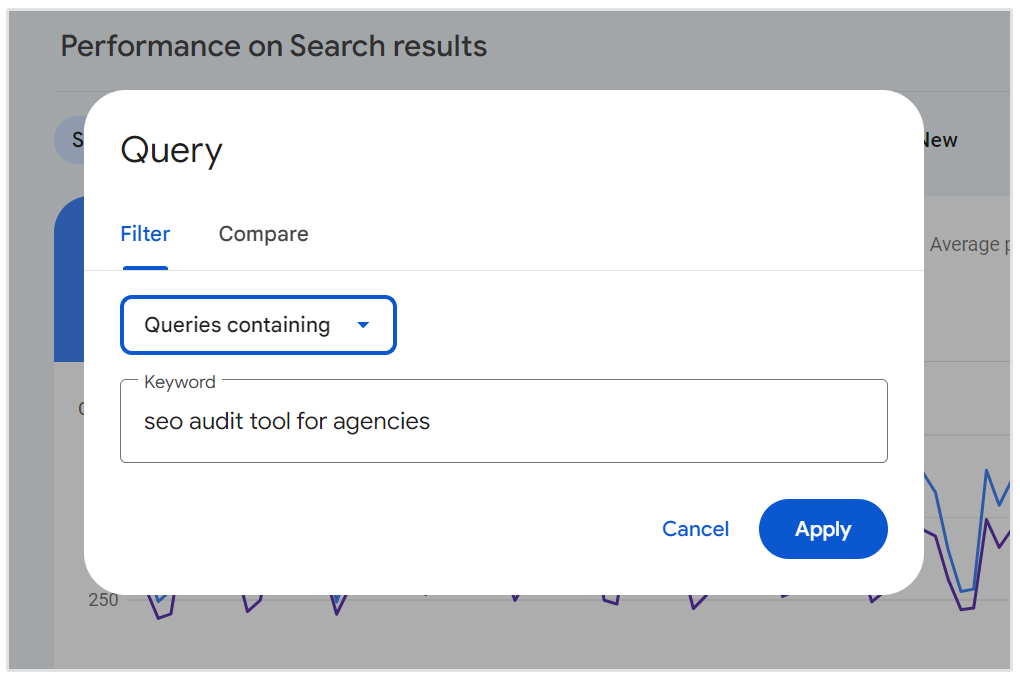The height and width of the screenshot is (680, 1020).
Task: Select the blue metric card behind dialog
Action: [68, 280]
